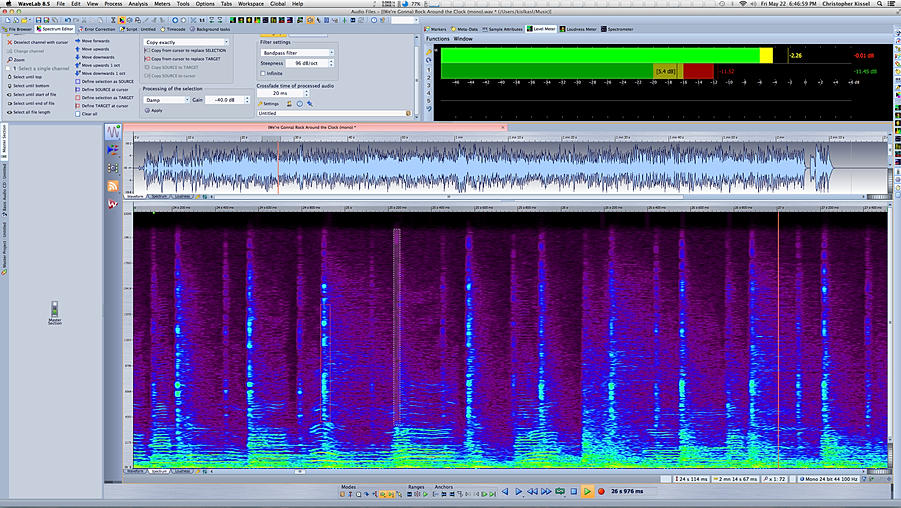Click Move upwards arrow
The image size is (901, 508).
[92, 49]
